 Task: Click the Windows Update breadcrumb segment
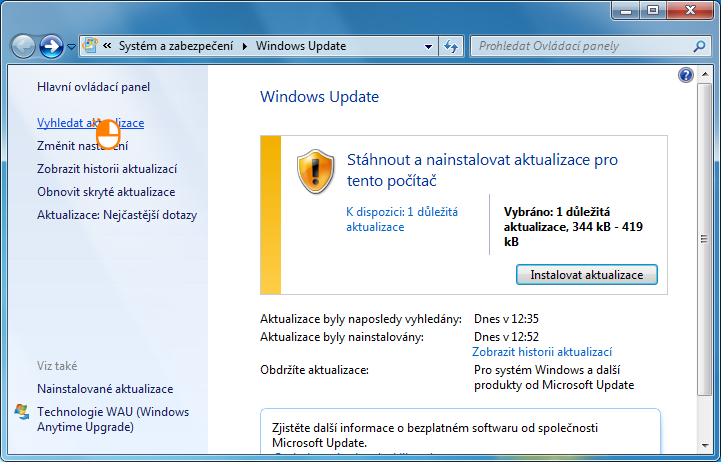(x=301, y=46)
